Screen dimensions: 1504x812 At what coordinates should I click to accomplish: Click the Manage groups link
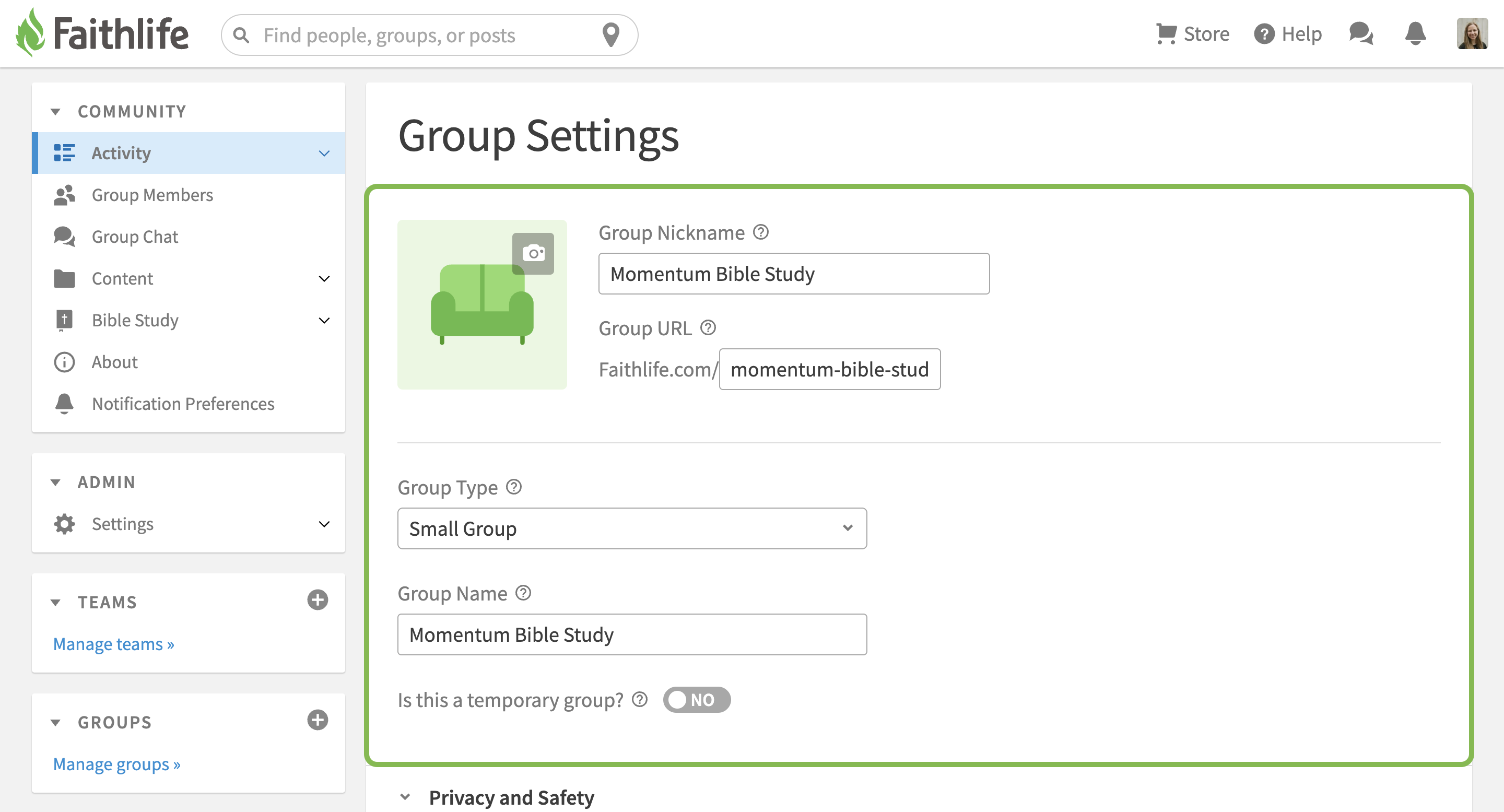point(117,764)
